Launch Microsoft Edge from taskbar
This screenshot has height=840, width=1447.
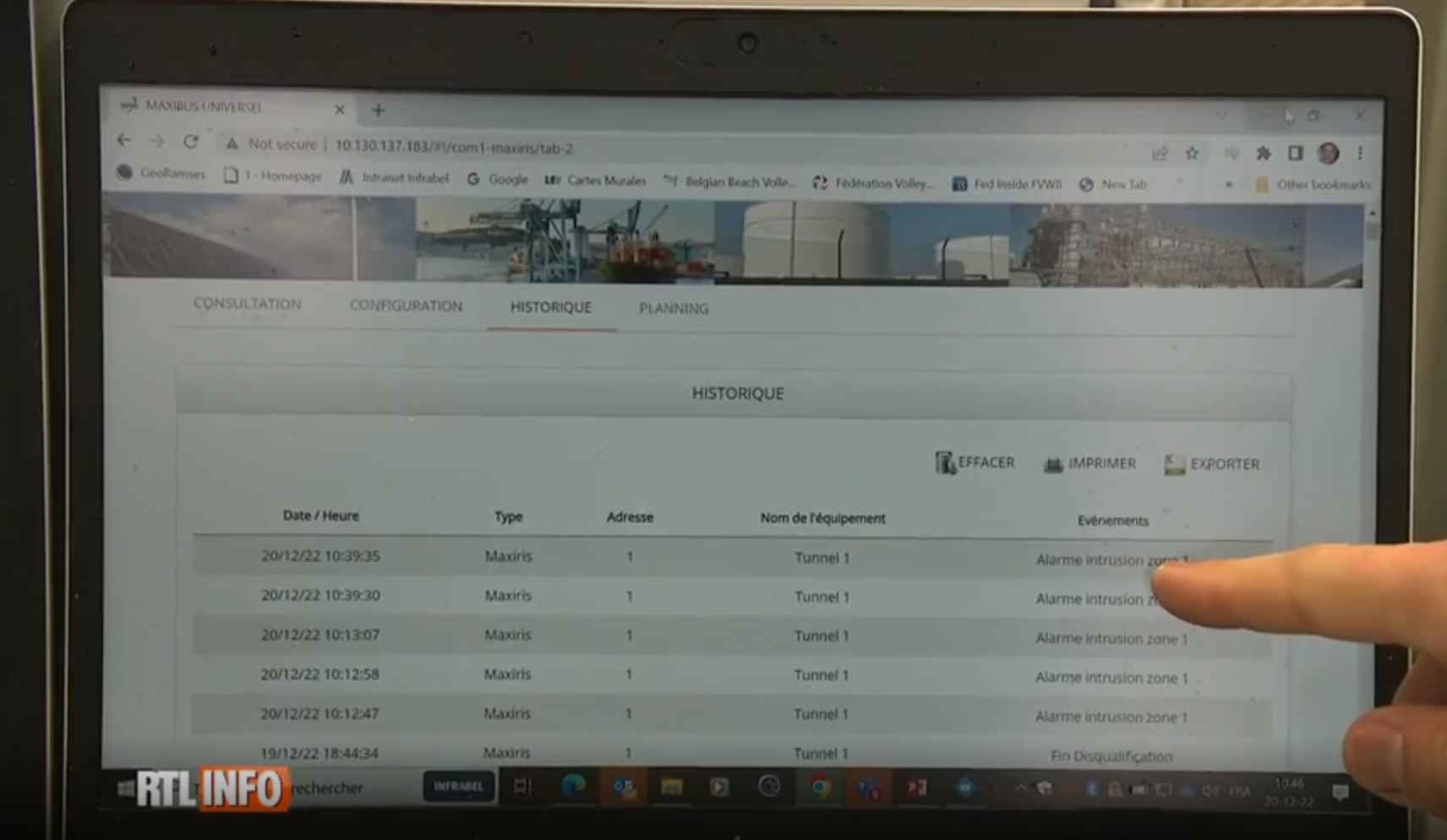[574, 787]
